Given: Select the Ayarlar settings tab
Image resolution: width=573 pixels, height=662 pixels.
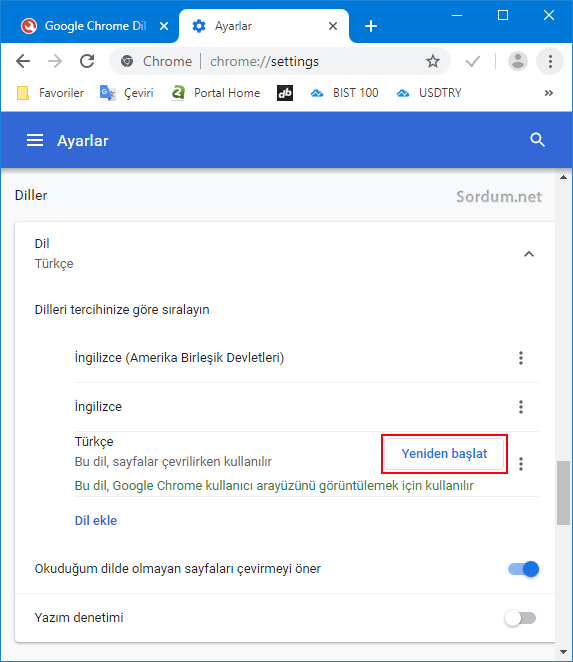Looking at the screenshot, I should [x=264, y=26].
